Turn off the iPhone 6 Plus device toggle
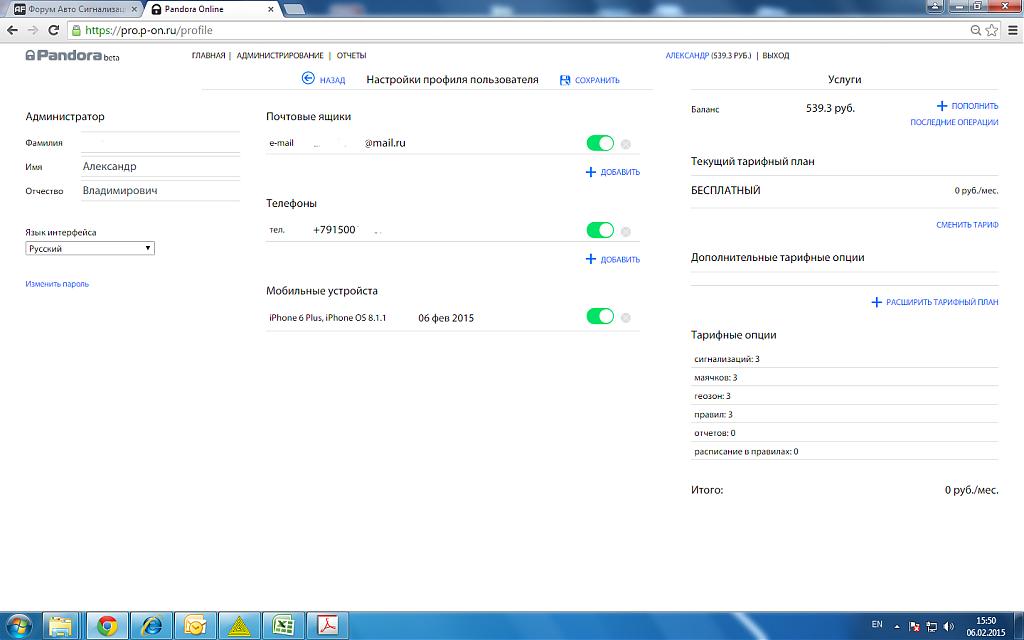Screen dimensions: 1024x640 [600, 317]
